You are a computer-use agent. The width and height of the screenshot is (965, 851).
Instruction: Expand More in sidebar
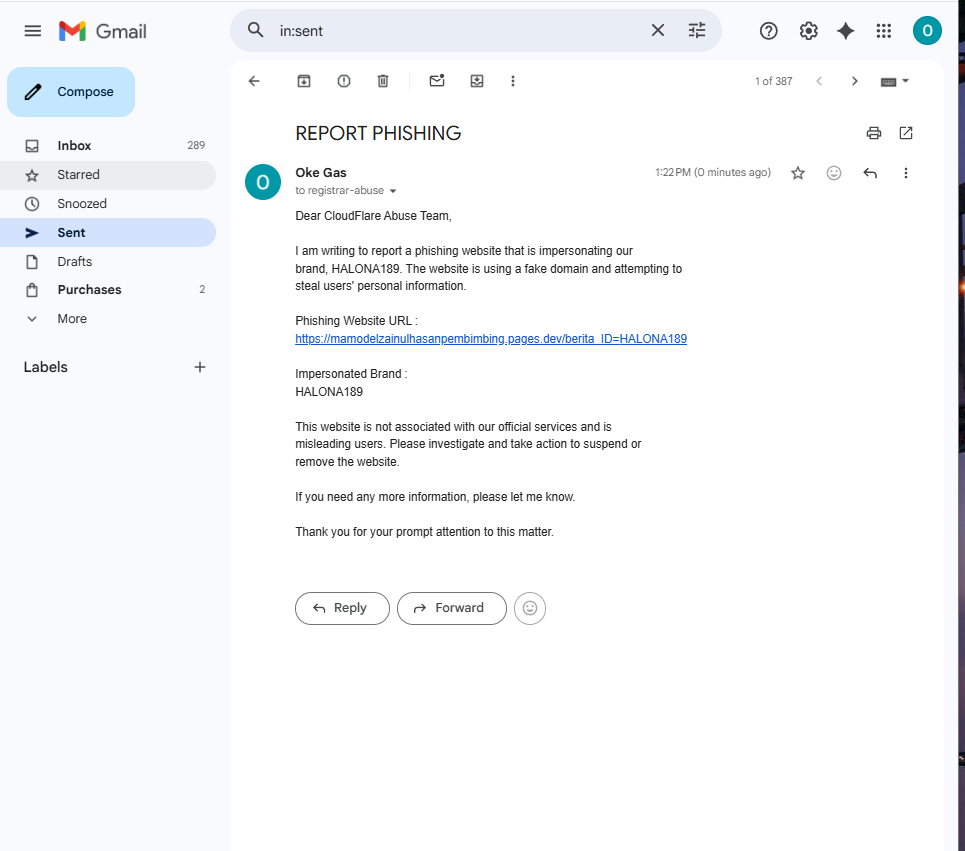(x=108, y=319)
